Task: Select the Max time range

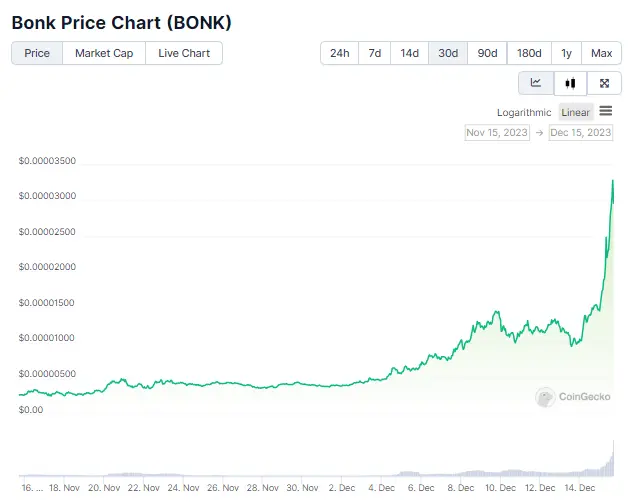Action: [x=602, y=53]
